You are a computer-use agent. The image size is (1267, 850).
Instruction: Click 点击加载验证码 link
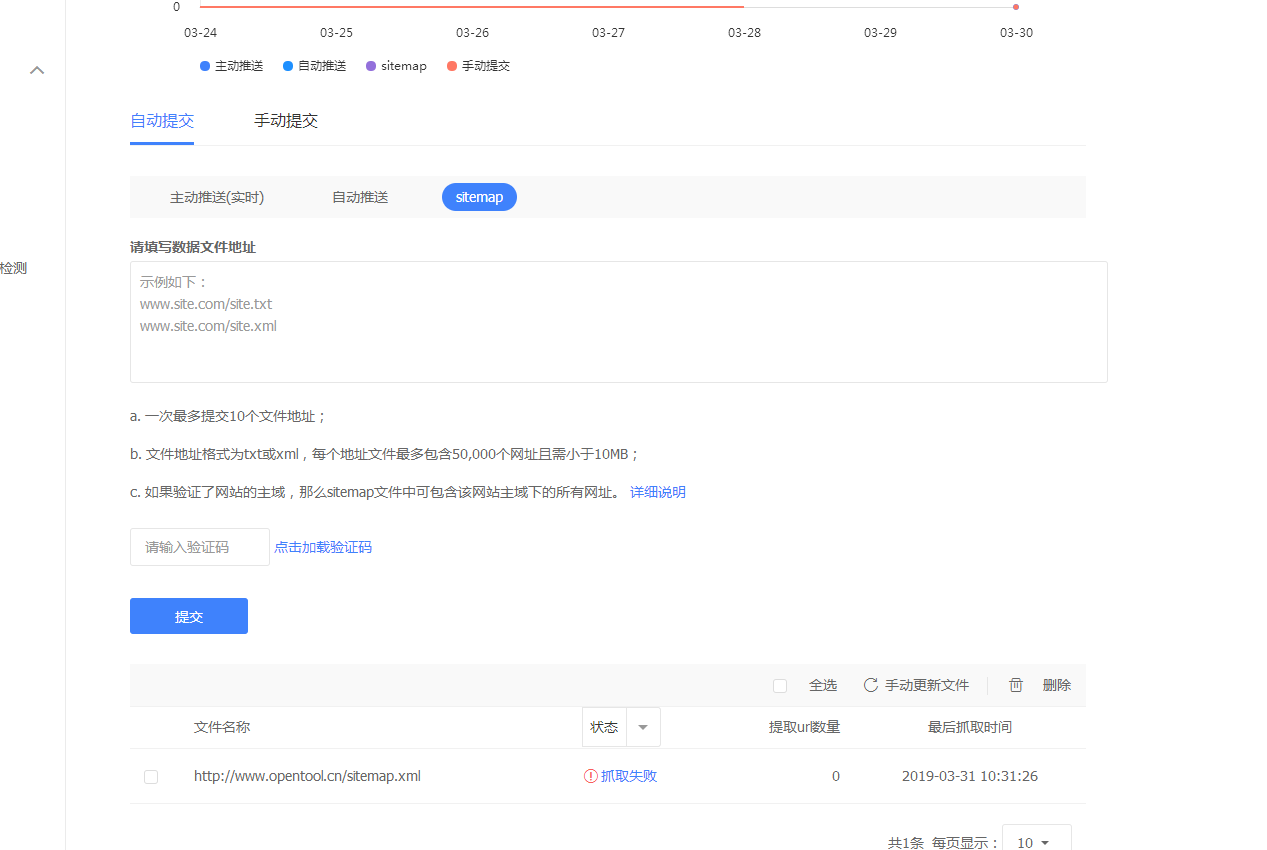coord(323,547)
